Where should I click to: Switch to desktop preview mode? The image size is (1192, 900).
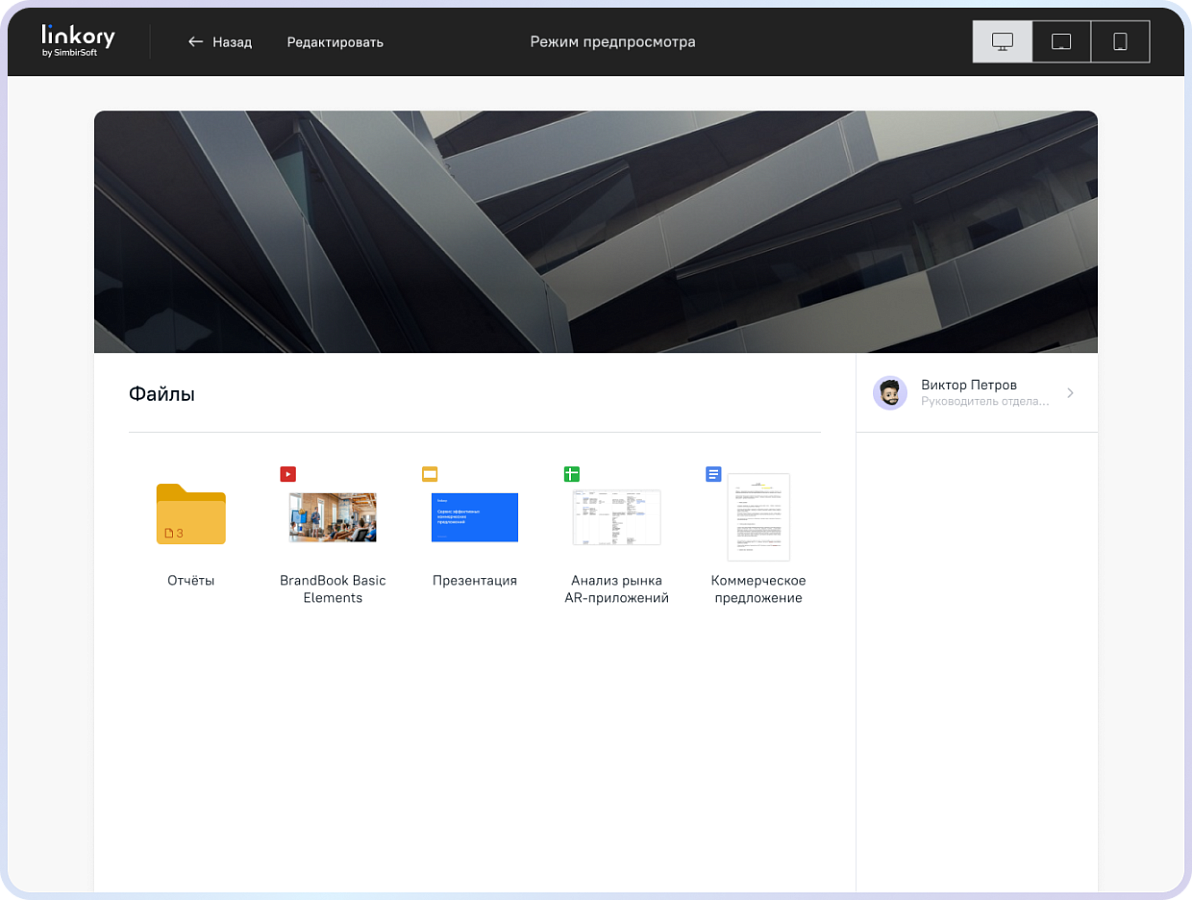point(1002,42)
